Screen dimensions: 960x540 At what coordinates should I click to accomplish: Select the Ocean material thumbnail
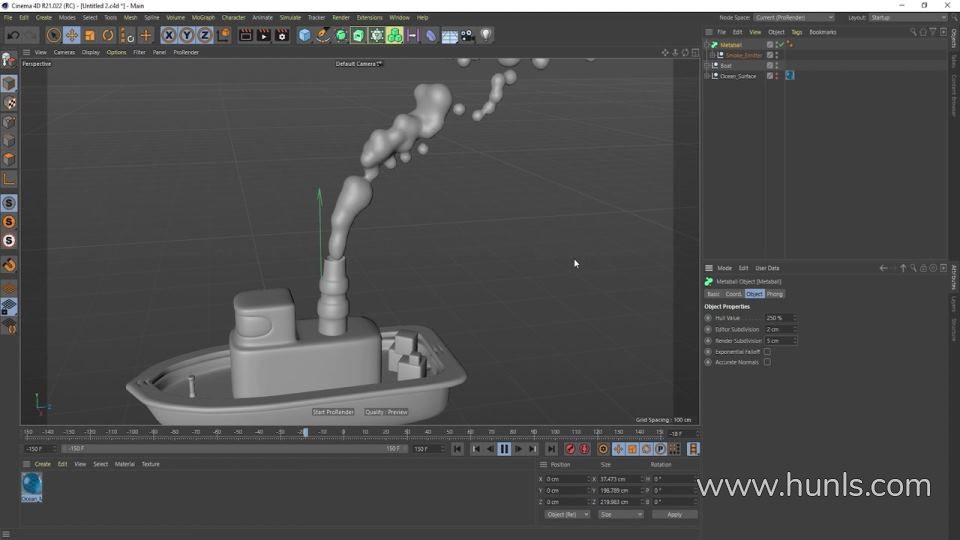click(x=32, y=485)
